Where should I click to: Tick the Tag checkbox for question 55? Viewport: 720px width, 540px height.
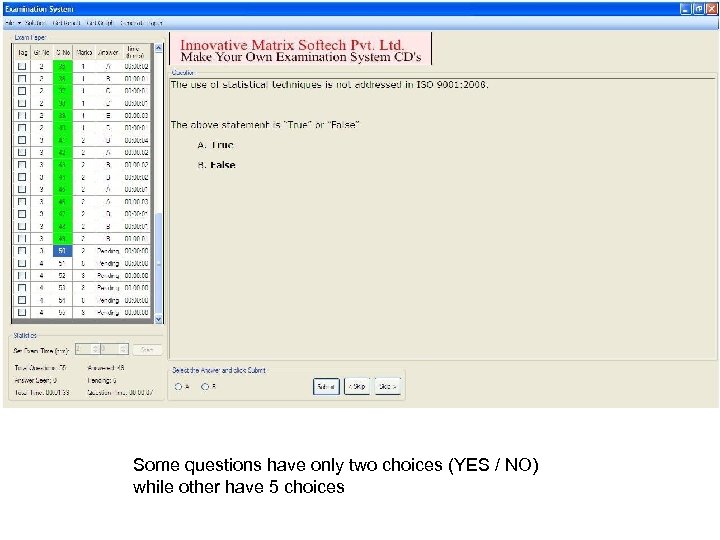[x=22, y=312]
